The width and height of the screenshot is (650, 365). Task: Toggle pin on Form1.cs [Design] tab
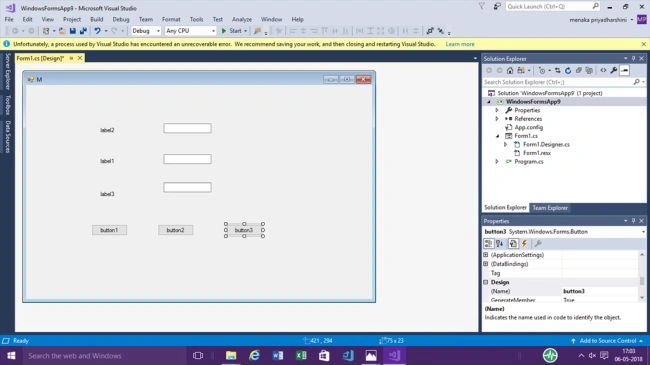click(x=71, y=58)
